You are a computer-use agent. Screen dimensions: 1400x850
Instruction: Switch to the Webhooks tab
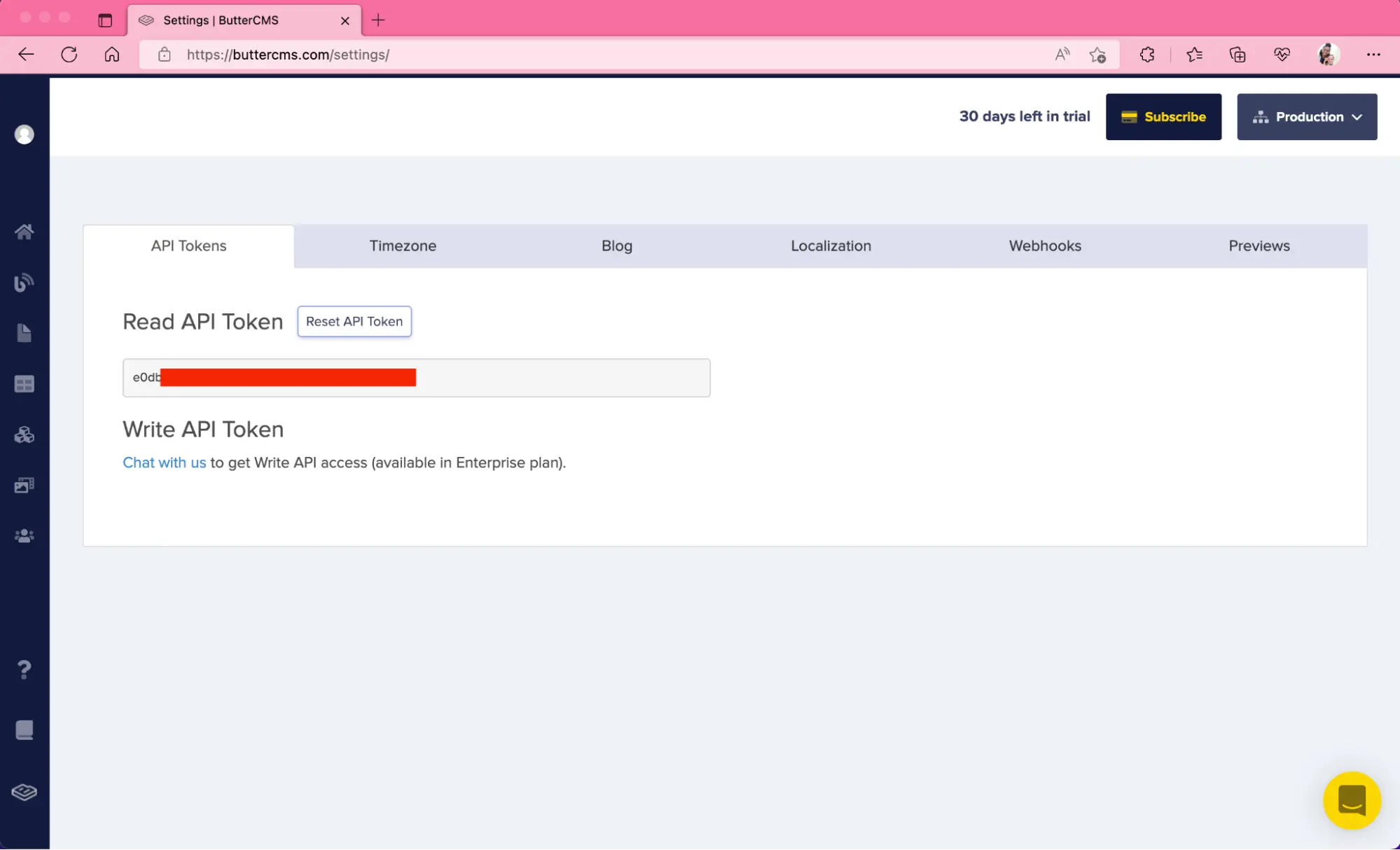point(1045,246)
